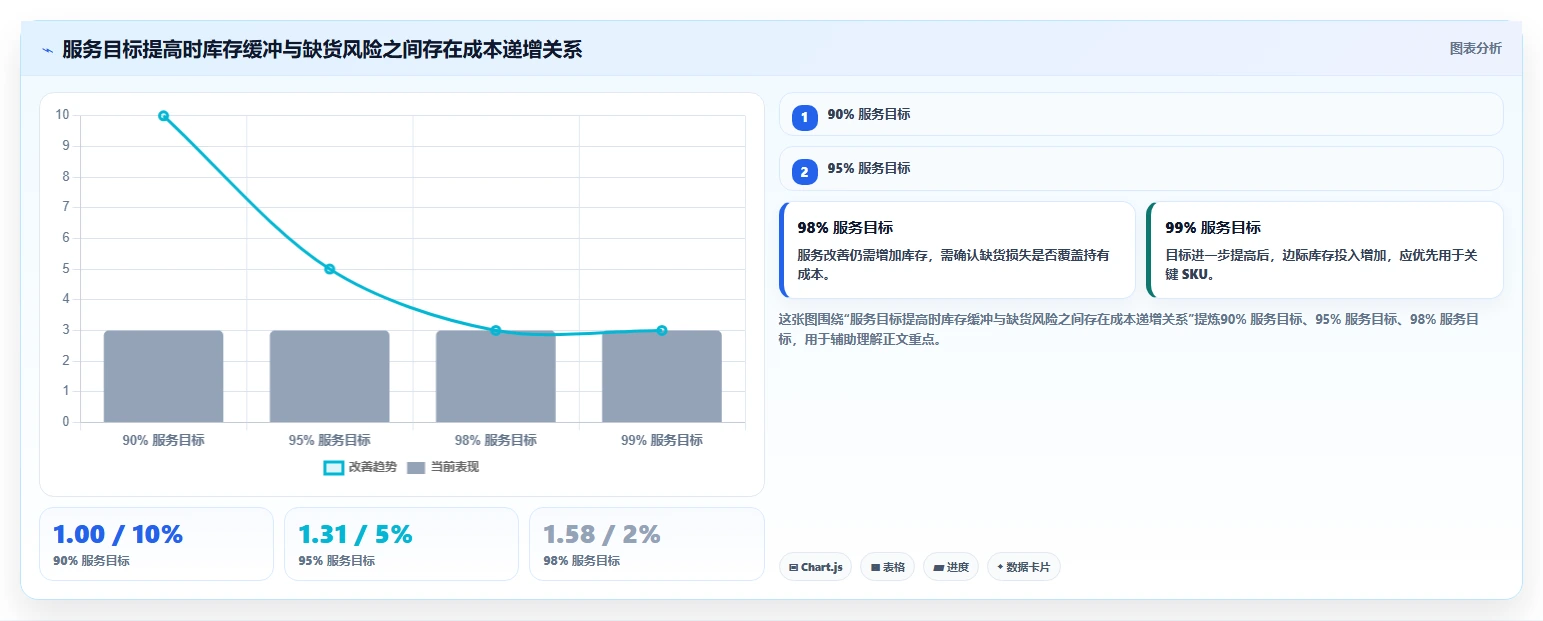The width and height of the screenshot is (1543, 621).
Task: Click the gray bar for 98% 服务目标
Action: [495, 376]
